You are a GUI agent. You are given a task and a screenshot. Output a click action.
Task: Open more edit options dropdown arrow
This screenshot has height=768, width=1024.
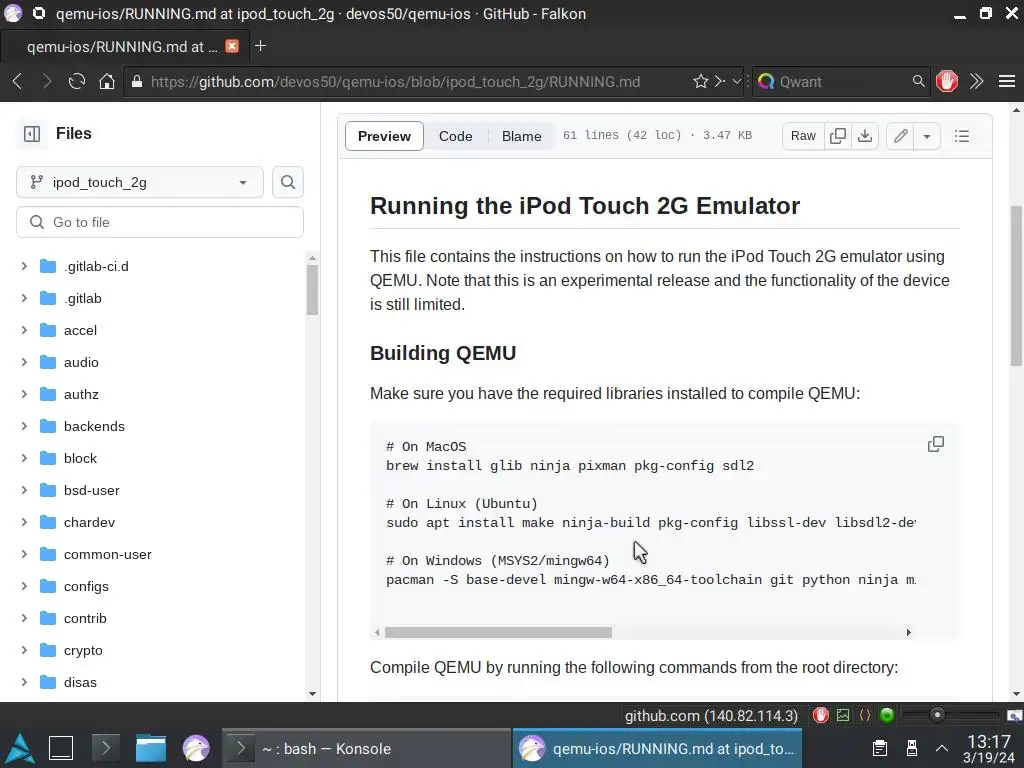[926, 136]
